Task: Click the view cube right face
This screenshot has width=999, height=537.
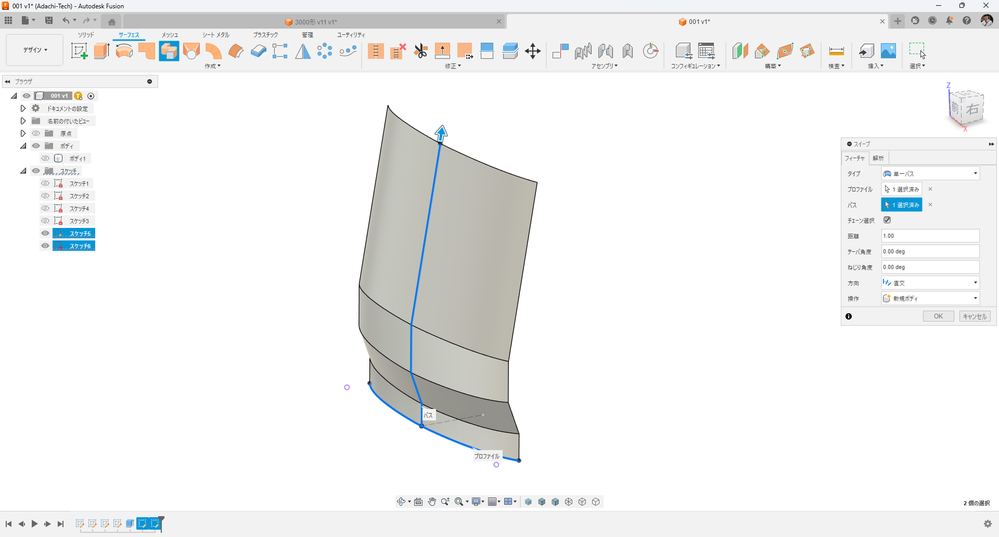Action: [x=971, y=108]
